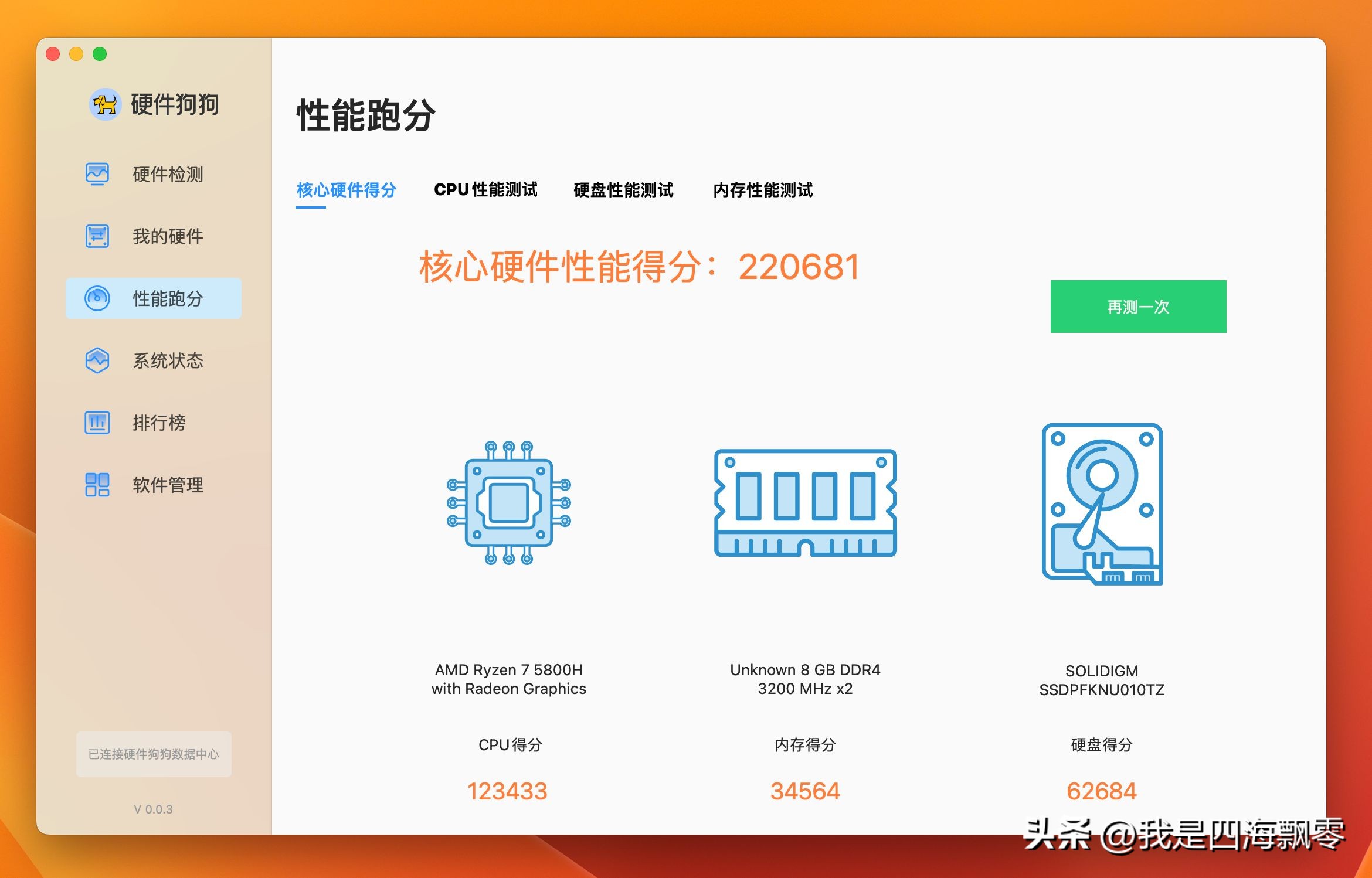Switch to 硬盘性能测试 tab
This screenshot has height=878, width=1372.
click(623, 190)
